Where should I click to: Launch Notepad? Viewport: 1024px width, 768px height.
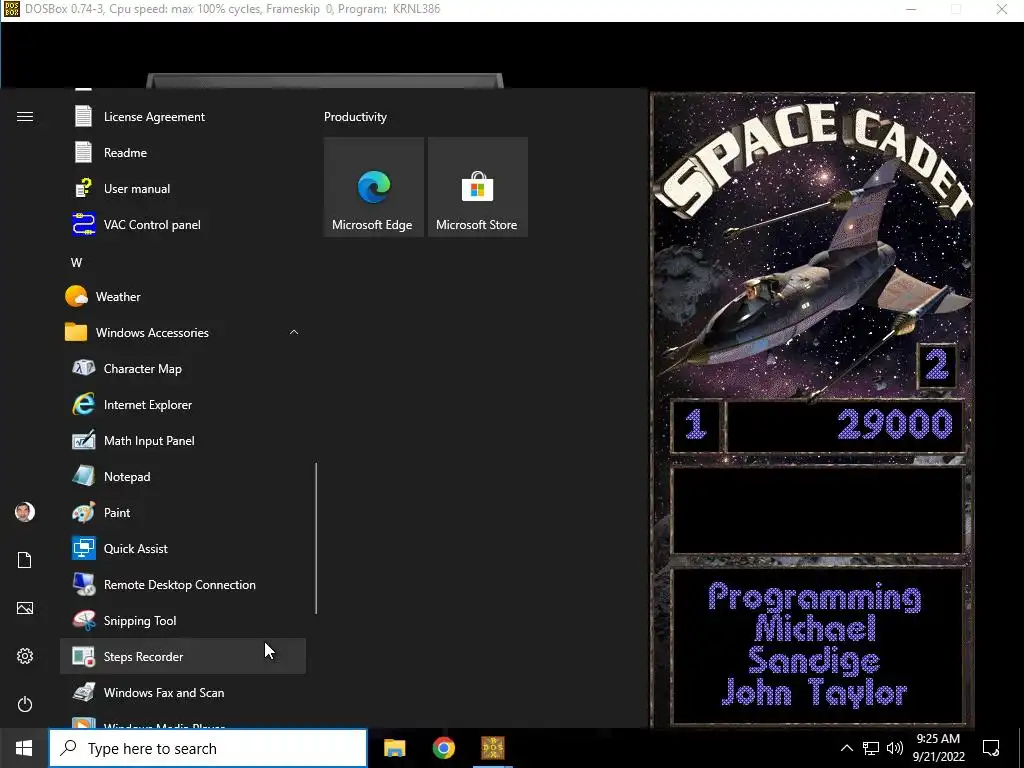point(183,477)
